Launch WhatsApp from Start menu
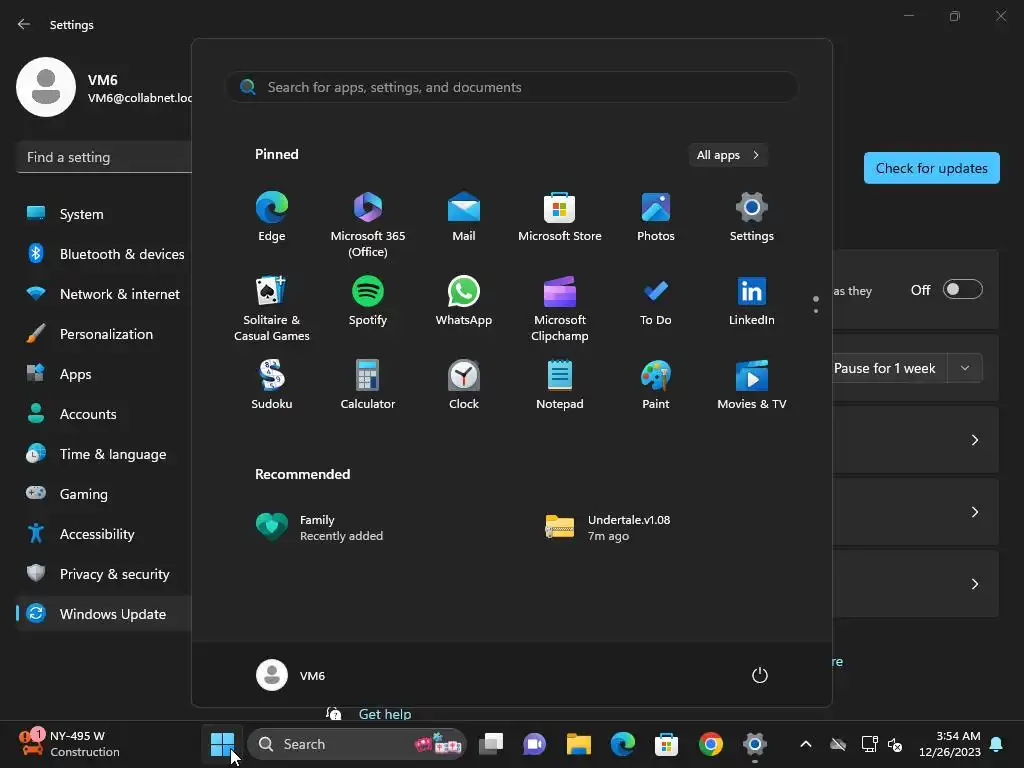Image resolution: width=1024 pixels, height=768 pixels. point(464,300)
